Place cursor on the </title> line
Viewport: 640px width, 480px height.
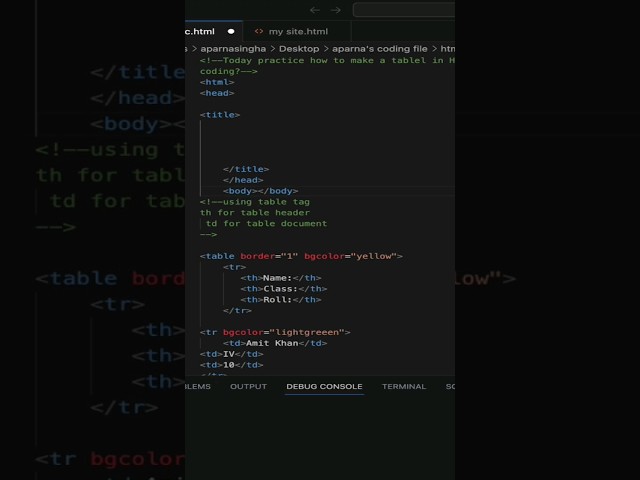point(246,169)
